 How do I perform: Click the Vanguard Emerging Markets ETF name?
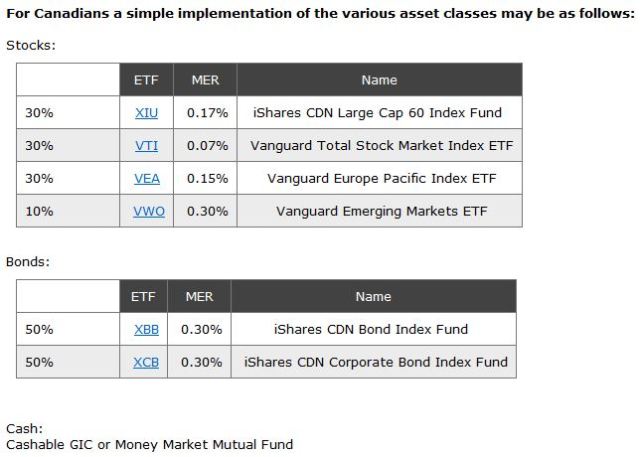[x=380, y=212]
